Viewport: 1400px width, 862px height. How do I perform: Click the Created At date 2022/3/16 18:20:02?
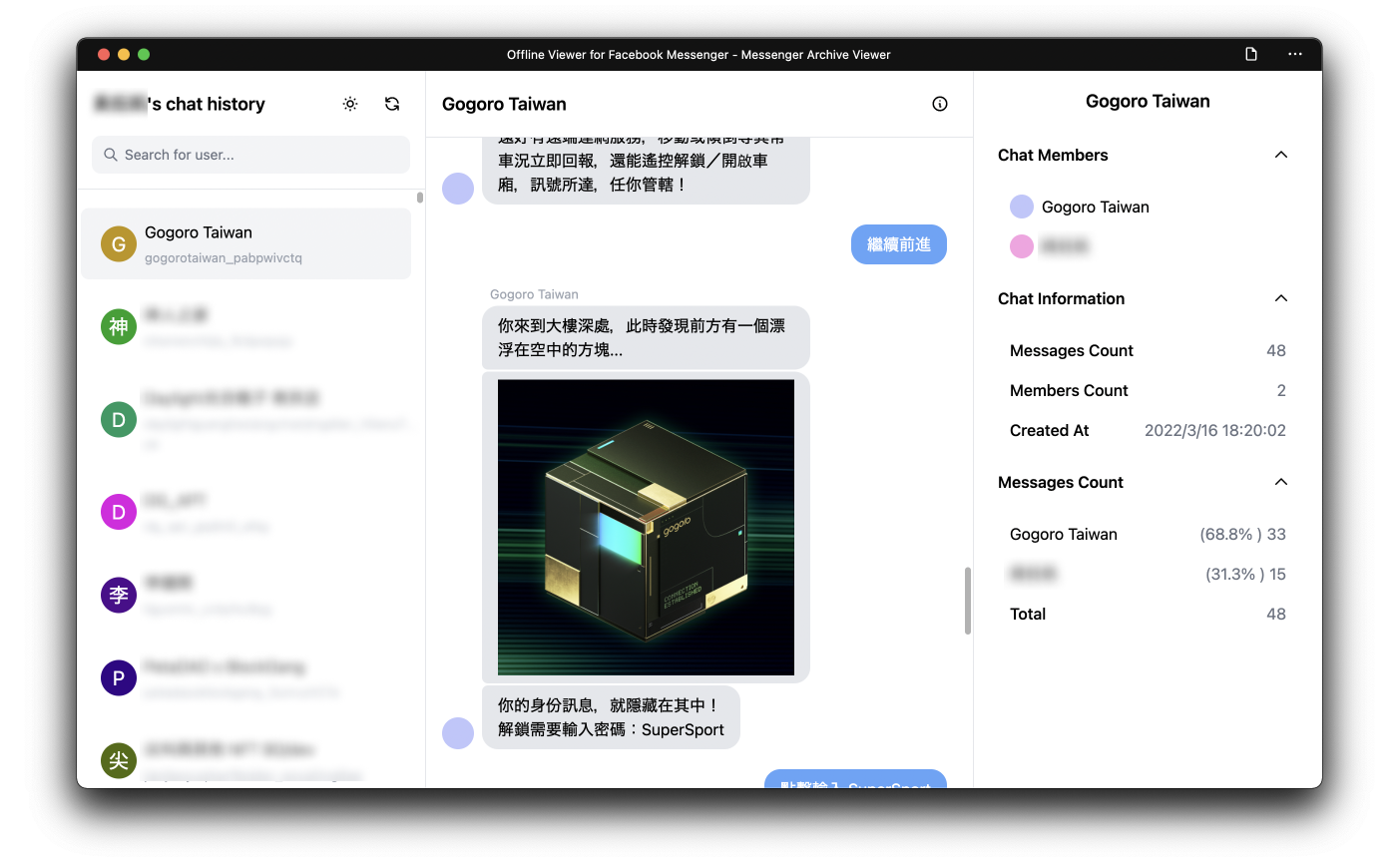[x=1215, y=430]
